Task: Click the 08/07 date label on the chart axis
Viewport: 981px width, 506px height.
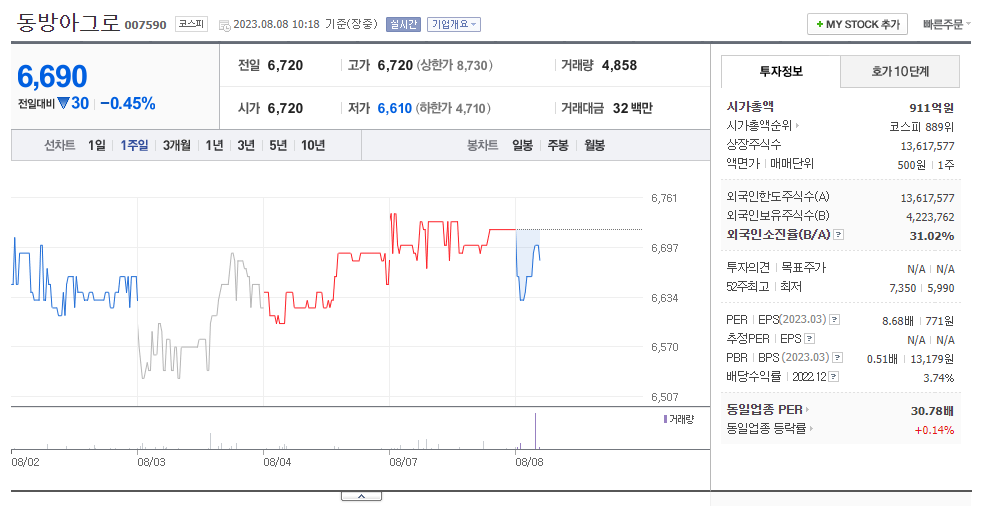Action: [403, 462]
